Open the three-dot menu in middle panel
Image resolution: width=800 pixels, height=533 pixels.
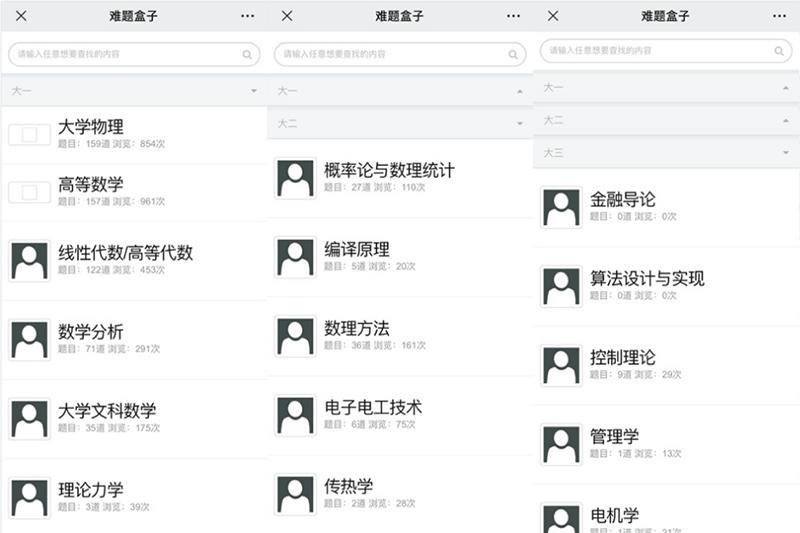(x=513, y=16)
